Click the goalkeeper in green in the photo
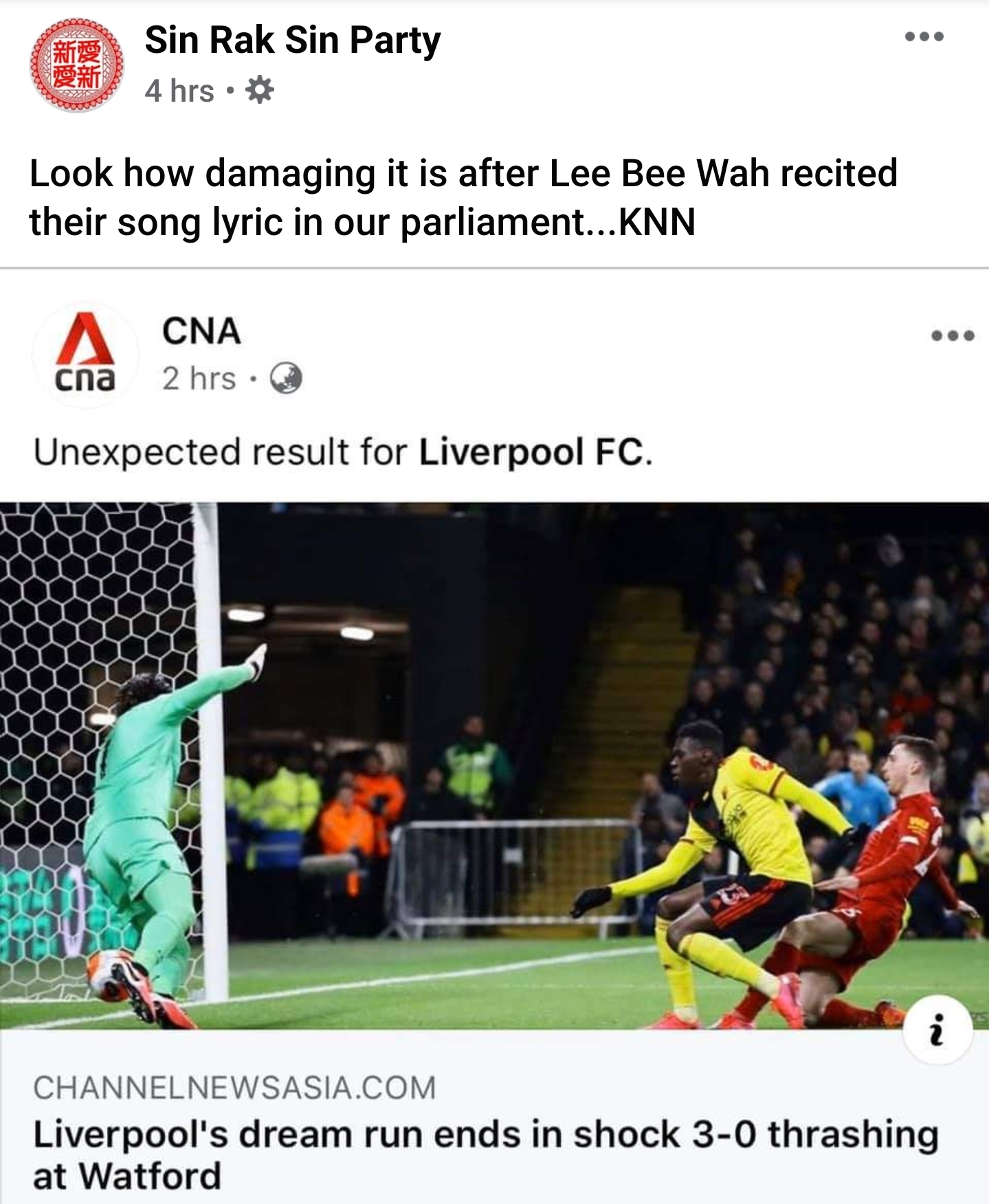Viewport: 989px width, 1204px height. click(x=158, y=832)
